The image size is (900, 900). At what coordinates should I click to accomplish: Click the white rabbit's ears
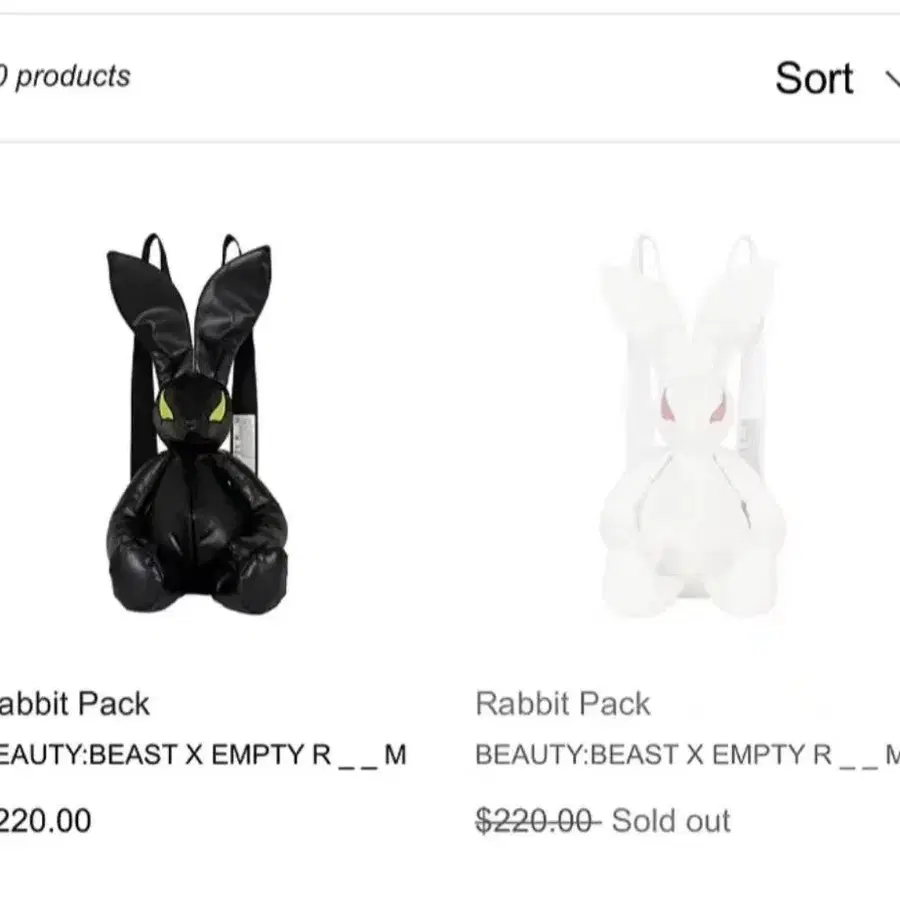(x=690, y=304)
